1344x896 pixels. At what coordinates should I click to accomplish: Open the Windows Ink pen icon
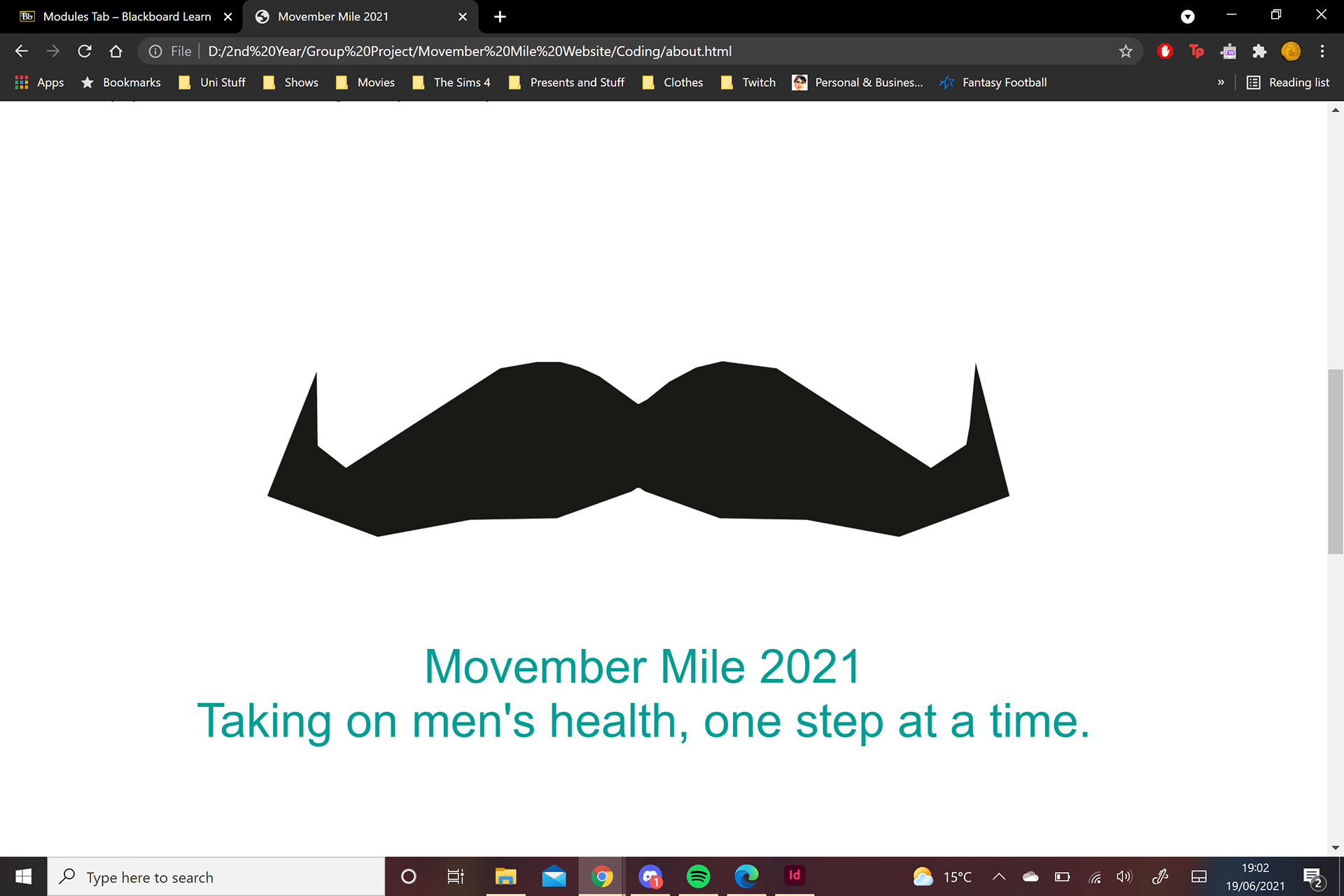(x=1161, y=876)
